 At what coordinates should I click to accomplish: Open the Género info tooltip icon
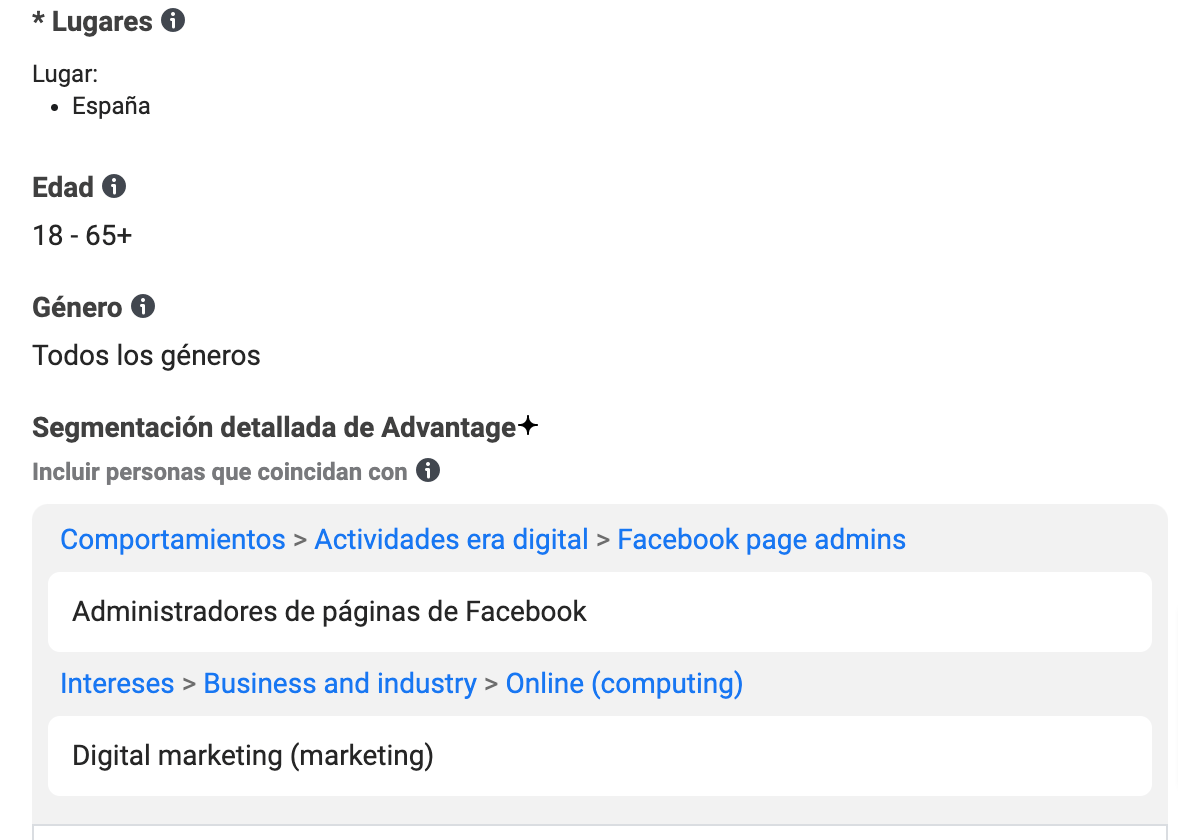click(143, 306)
